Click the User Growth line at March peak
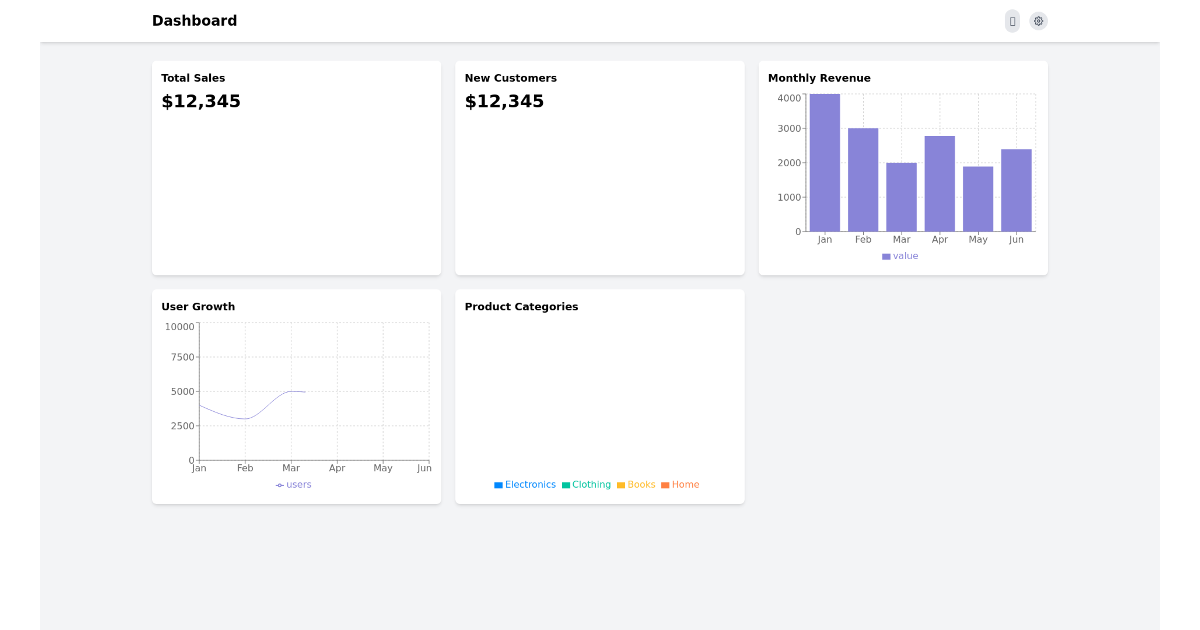 click(x=291, y=392)
